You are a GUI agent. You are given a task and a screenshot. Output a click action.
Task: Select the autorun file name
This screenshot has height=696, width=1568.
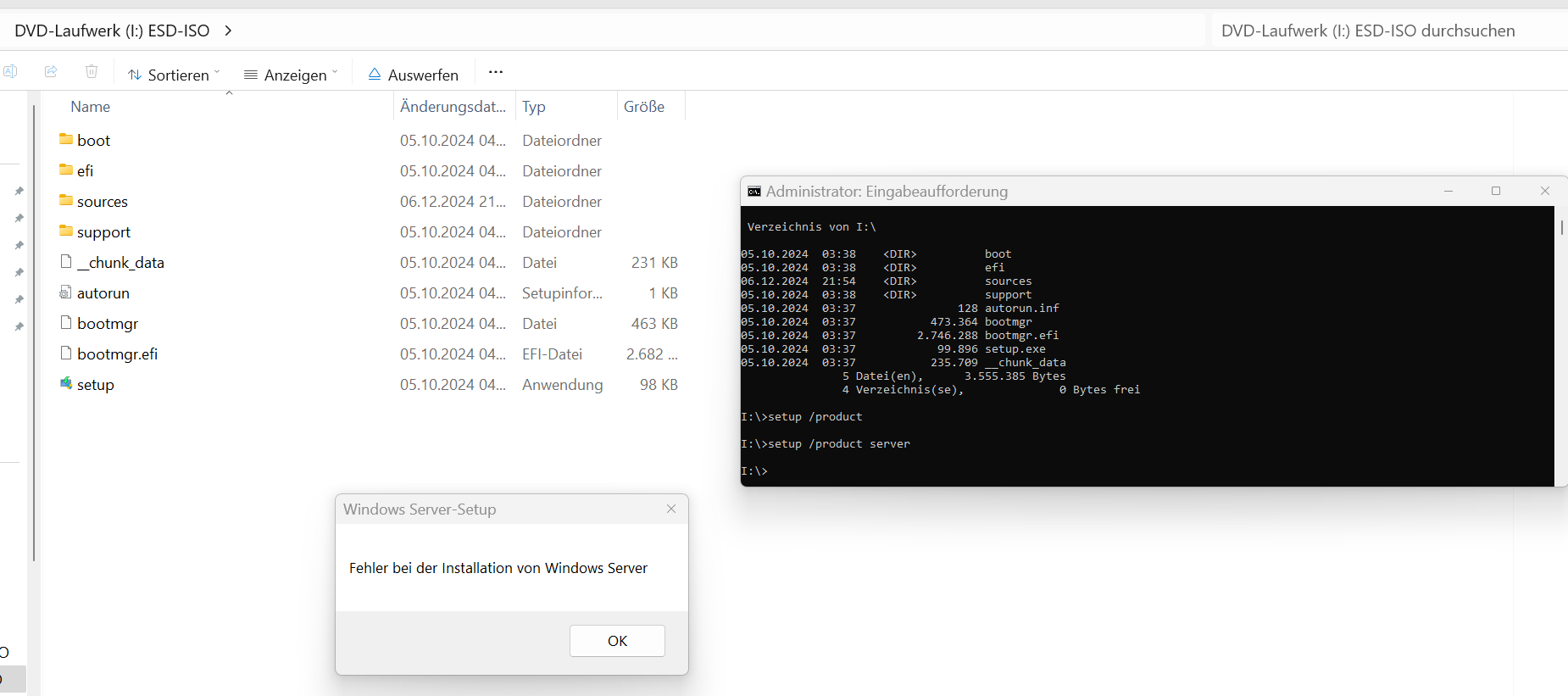(x=103, y=293)
